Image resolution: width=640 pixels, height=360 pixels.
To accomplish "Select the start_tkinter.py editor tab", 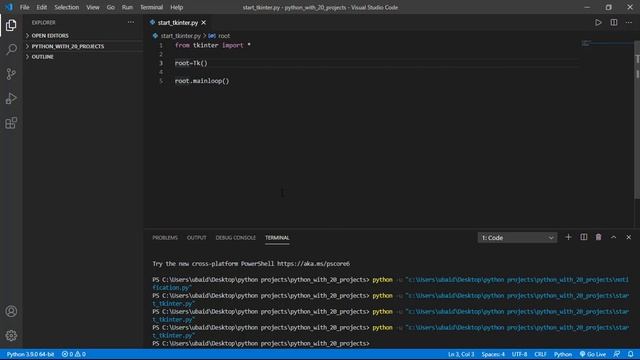I will 178,23.
